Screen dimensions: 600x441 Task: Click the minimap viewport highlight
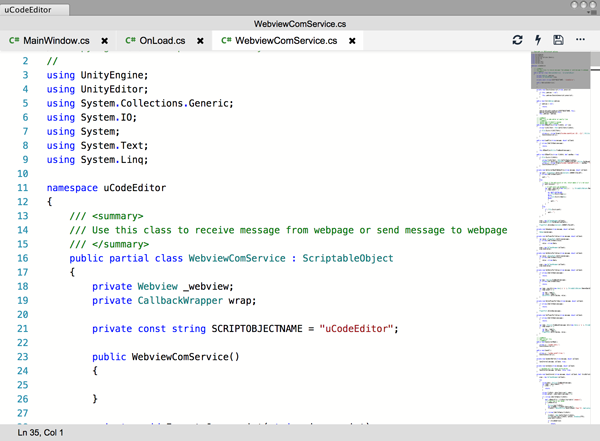tap(561, 70)
